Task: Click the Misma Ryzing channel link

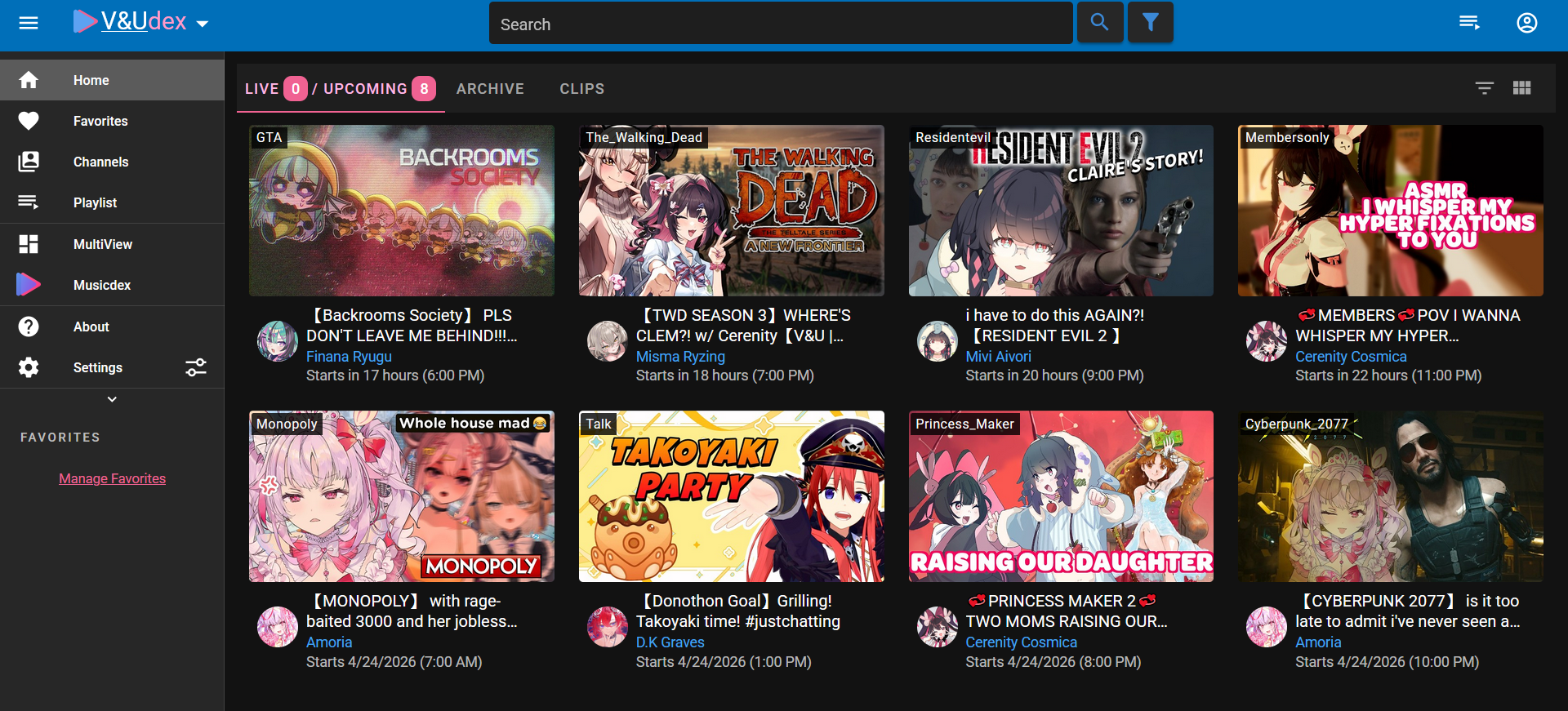Action: click(680, 357)
